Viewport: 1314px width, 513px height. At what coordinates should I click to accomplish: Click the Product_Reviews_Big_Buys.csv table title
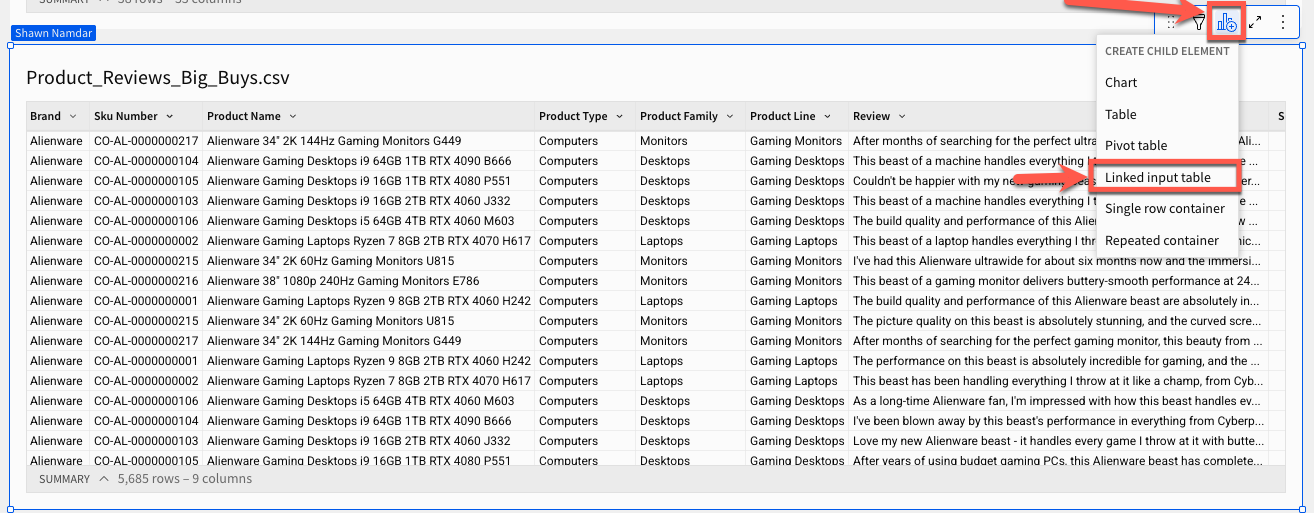pyautogui.click(x=158, y=78)
